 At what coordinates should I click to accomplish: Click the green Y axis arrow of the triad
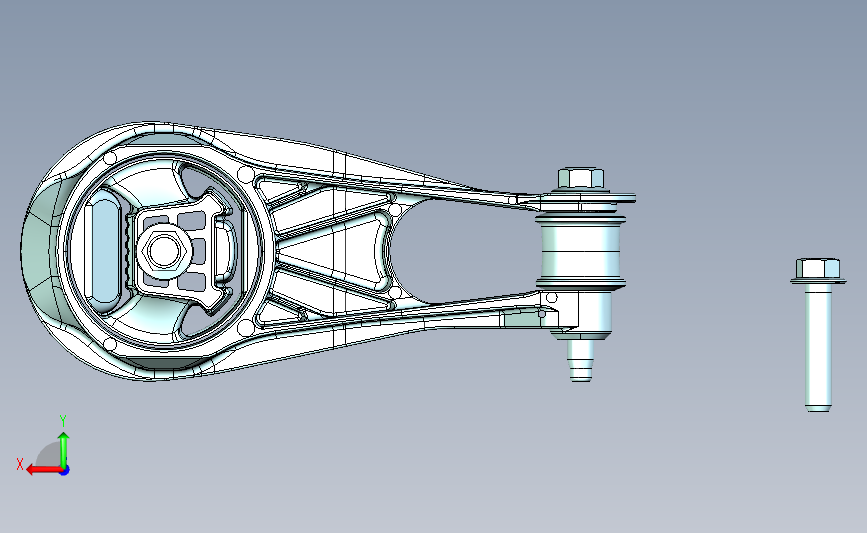64,449
